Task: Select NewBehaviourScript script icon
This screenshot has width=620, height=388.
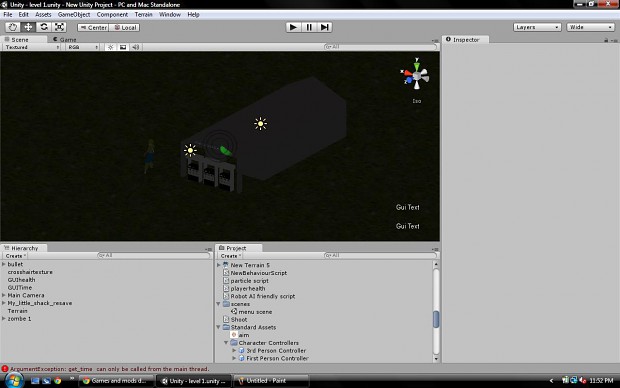Action: pyautogui.click(x=226, y=273)
